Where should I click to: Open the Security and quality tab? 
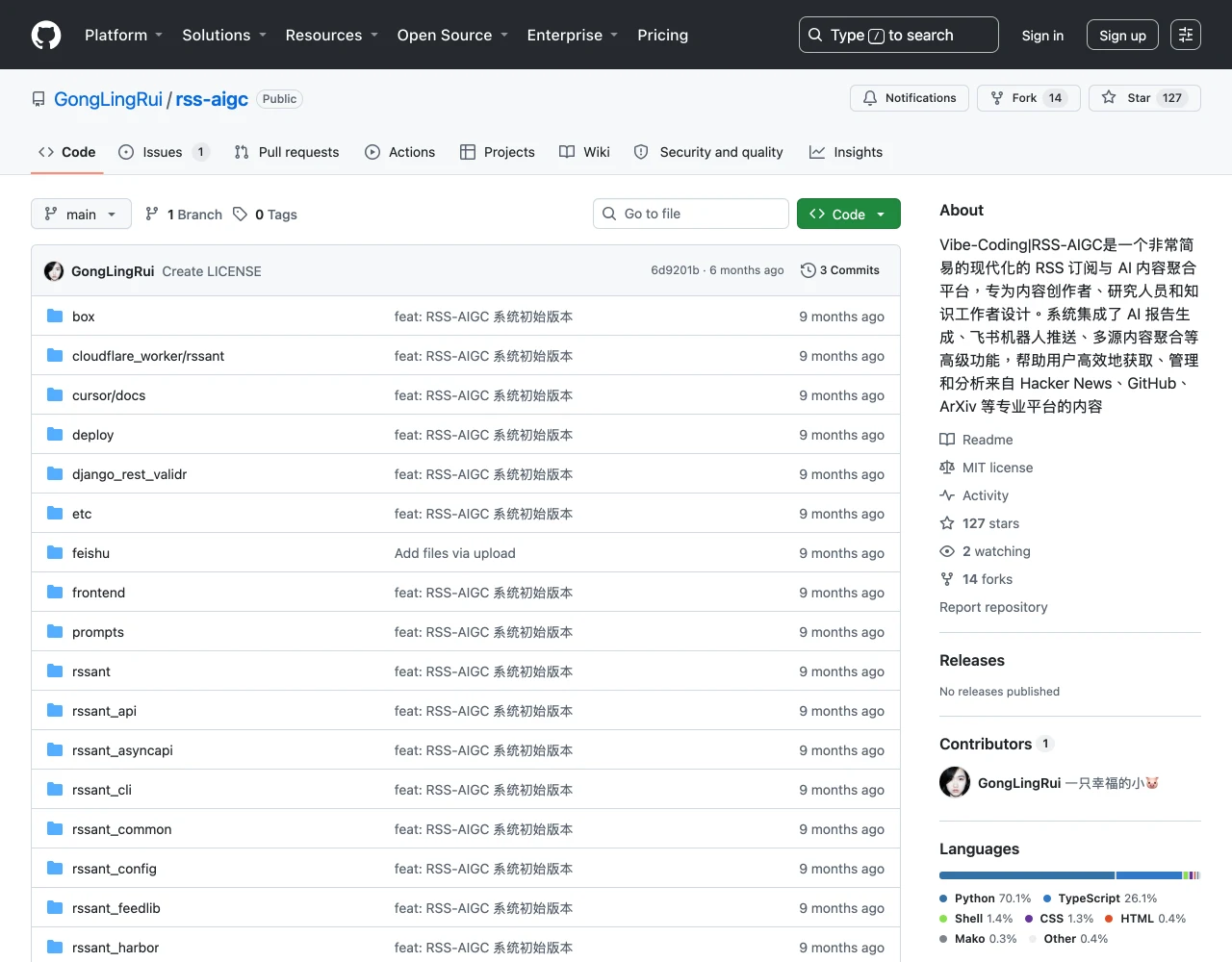pos(708,152)
